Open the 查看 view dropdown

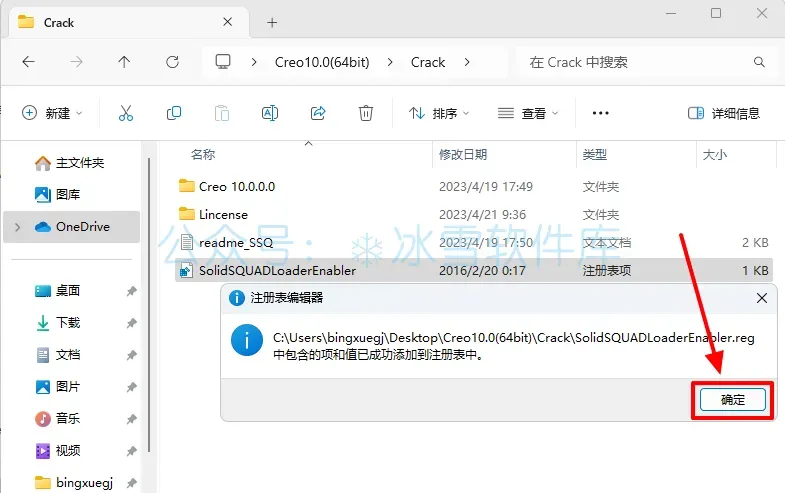click(x=528, y=113)
